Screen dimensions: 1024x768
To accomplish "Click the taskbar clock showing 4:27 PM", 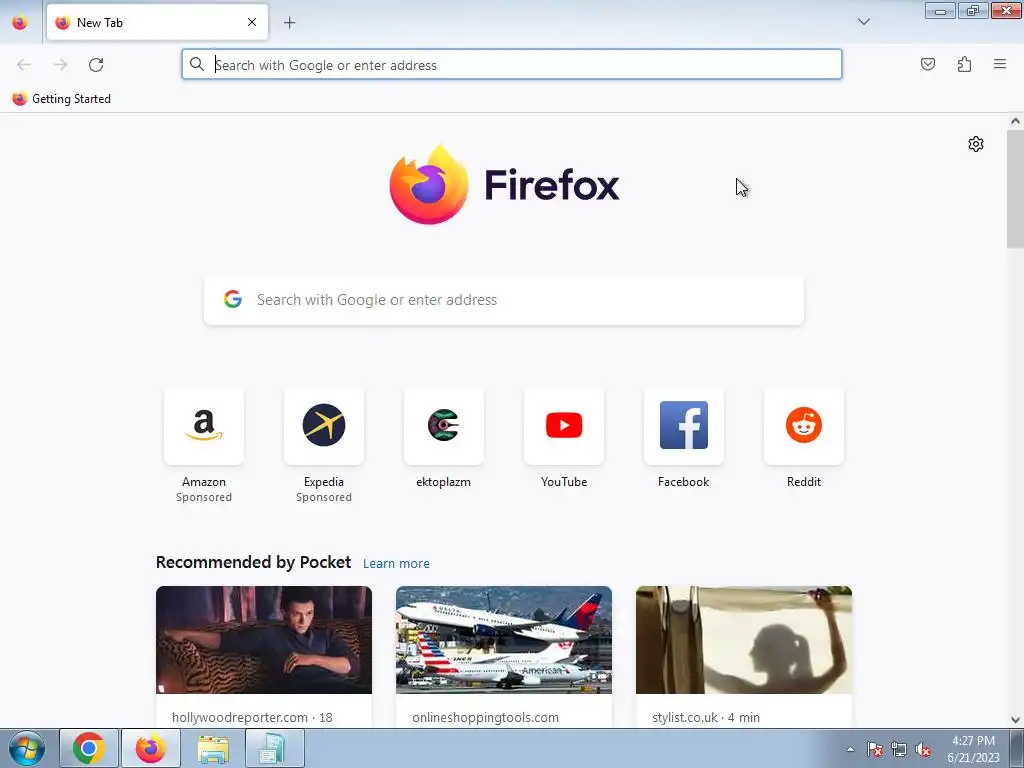I will click(973, 748).
